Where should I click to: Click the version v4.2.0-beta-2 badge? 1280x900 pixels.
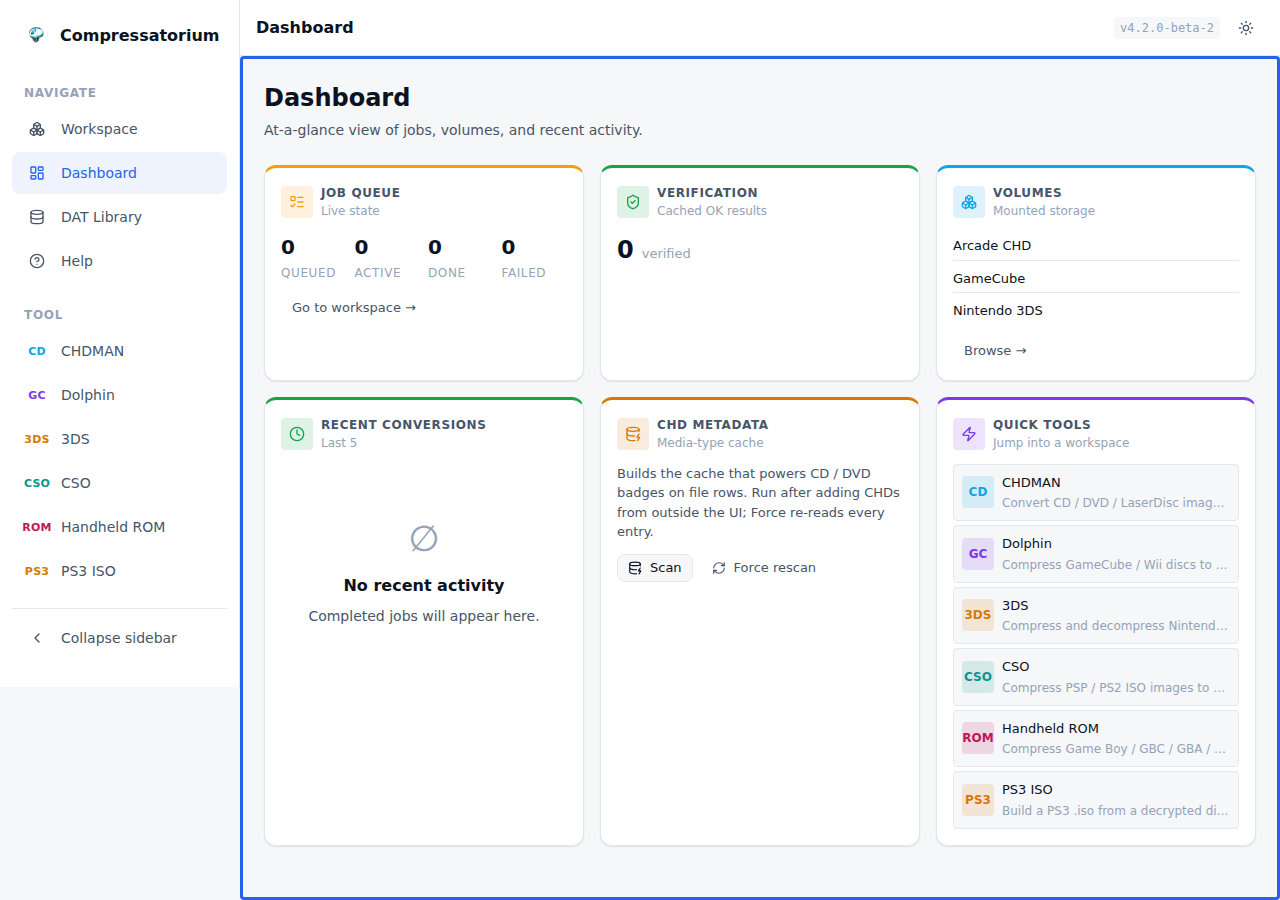coord(1167,28)
